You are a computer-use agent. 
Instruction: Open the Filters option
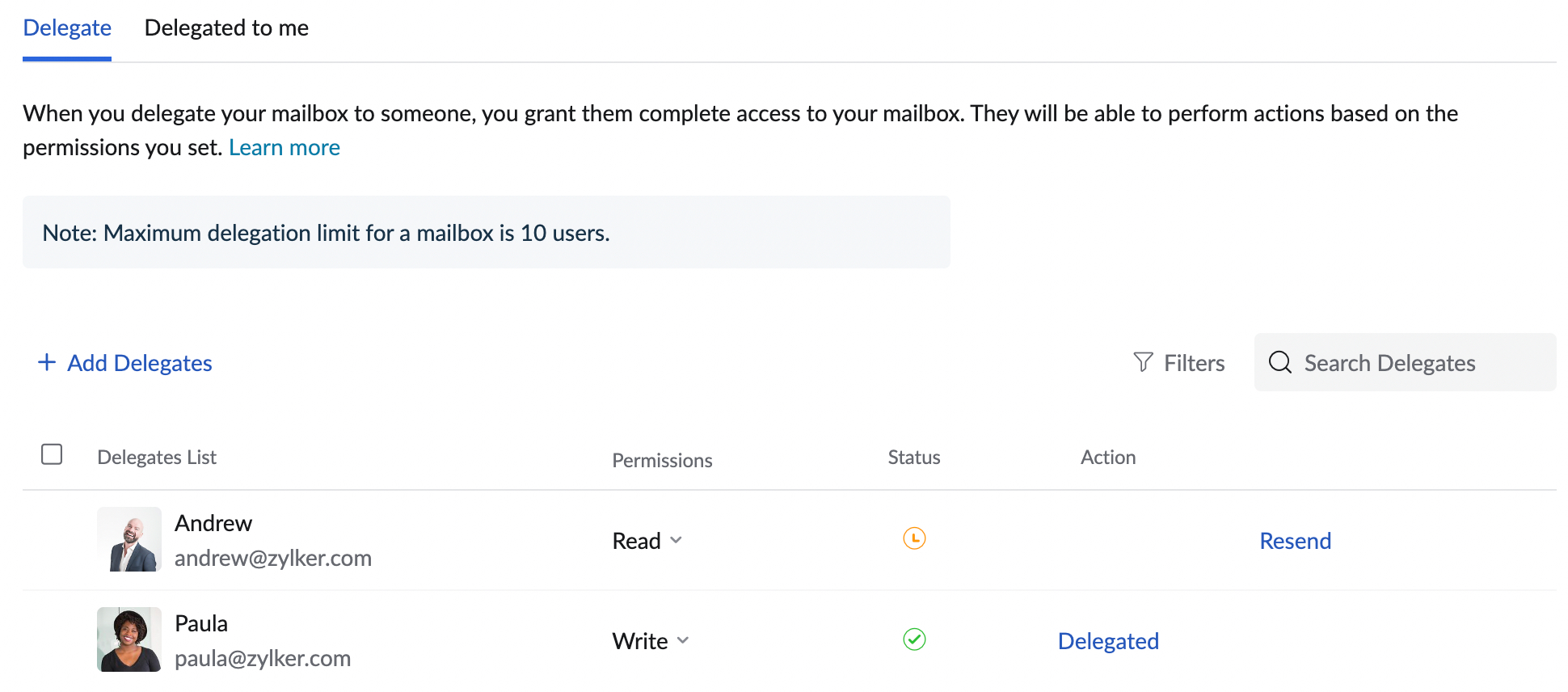click(x=1194, y=363)
